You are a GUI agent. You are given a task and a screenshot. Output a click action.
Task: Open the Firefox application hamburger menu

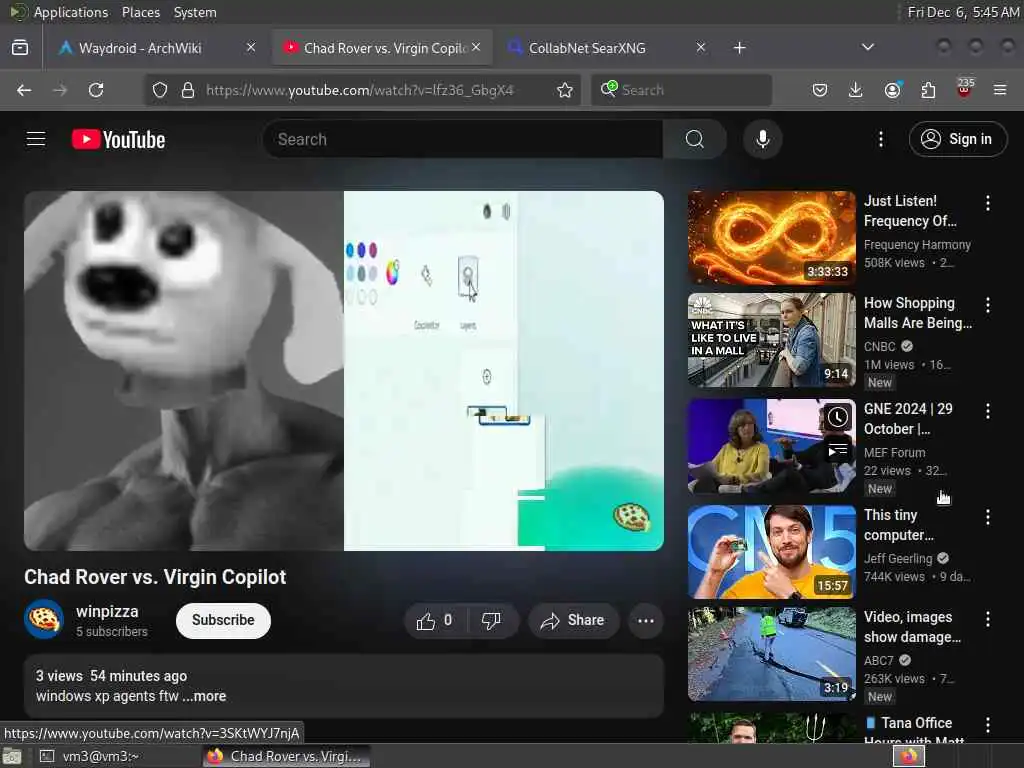click(1000, 90)
